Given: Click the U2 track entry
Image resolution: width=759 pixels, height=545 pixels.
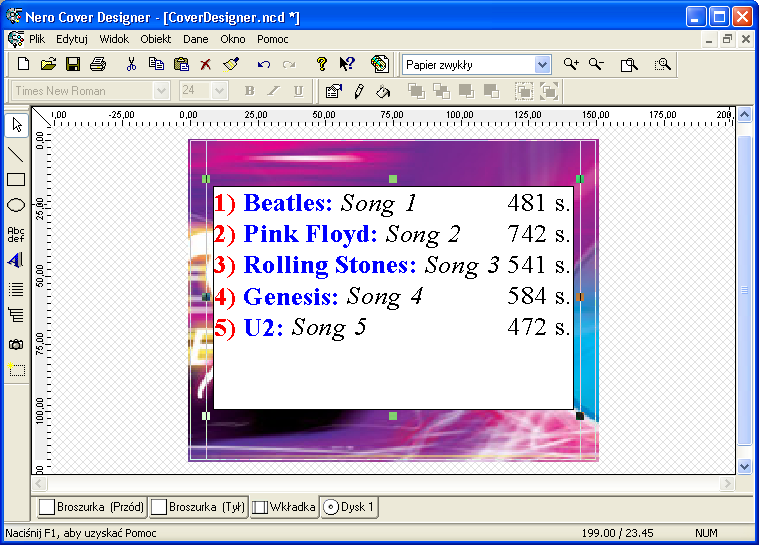Looking at the screenshot, I should (393, 328).
